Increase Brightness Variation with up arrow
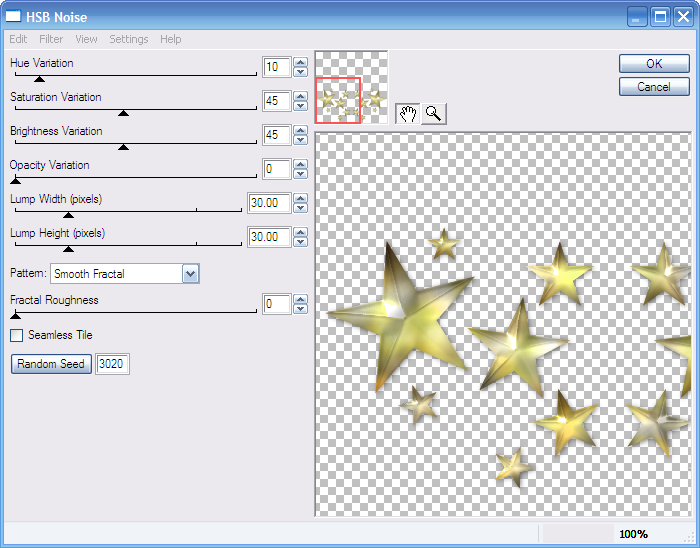The width and height of the screenshot is (700, 548). point(301,130)
